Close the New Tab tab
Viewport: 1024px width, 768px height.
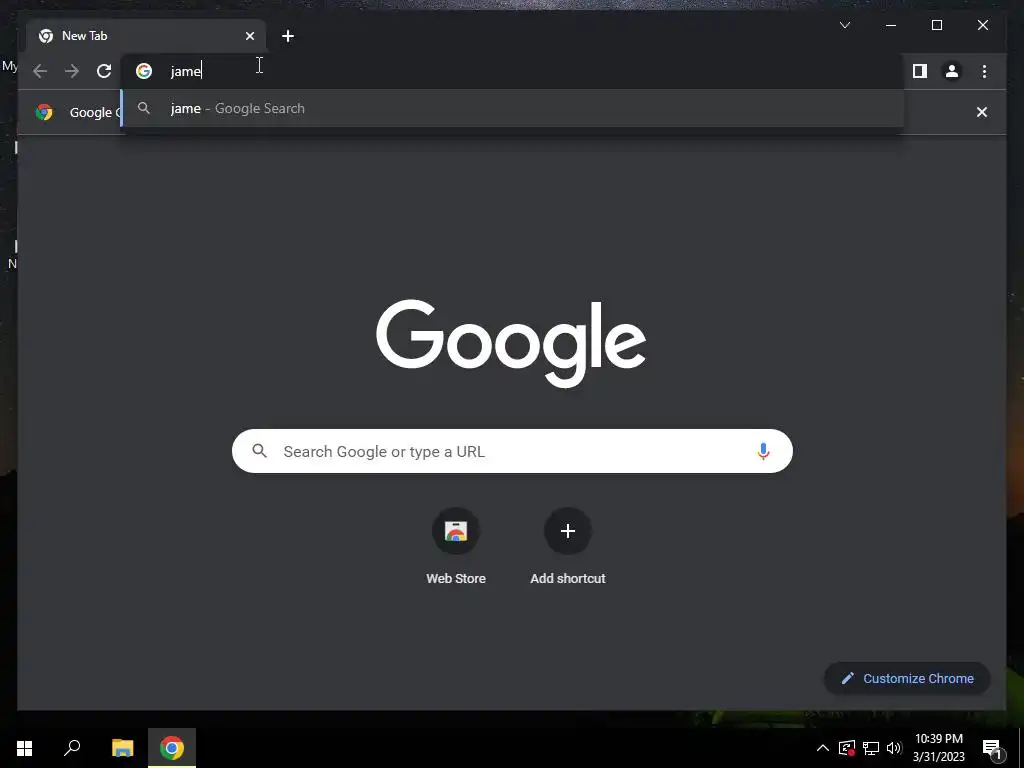(x=249, y=36)
